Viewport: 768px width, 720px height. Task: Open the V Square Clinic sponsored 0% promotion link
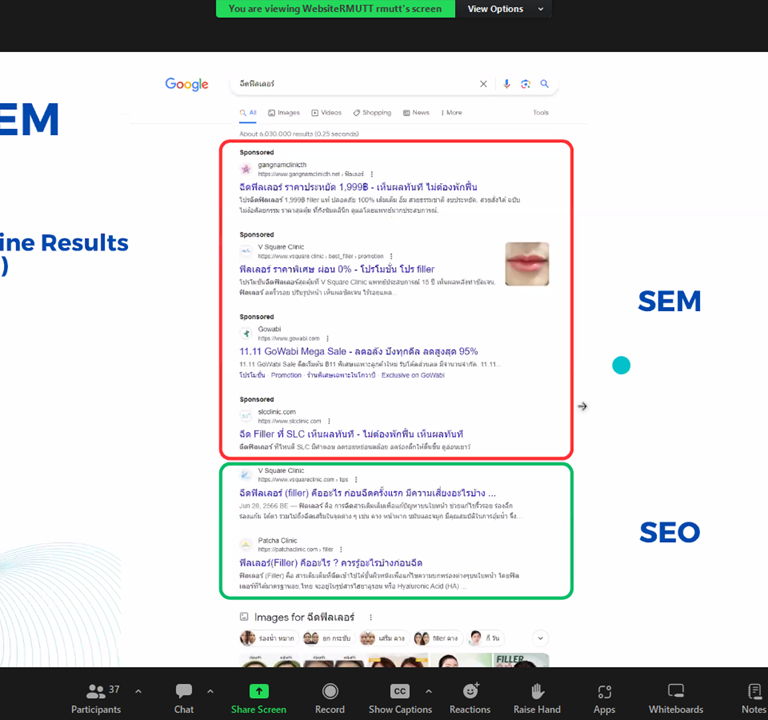click(337, 269)
